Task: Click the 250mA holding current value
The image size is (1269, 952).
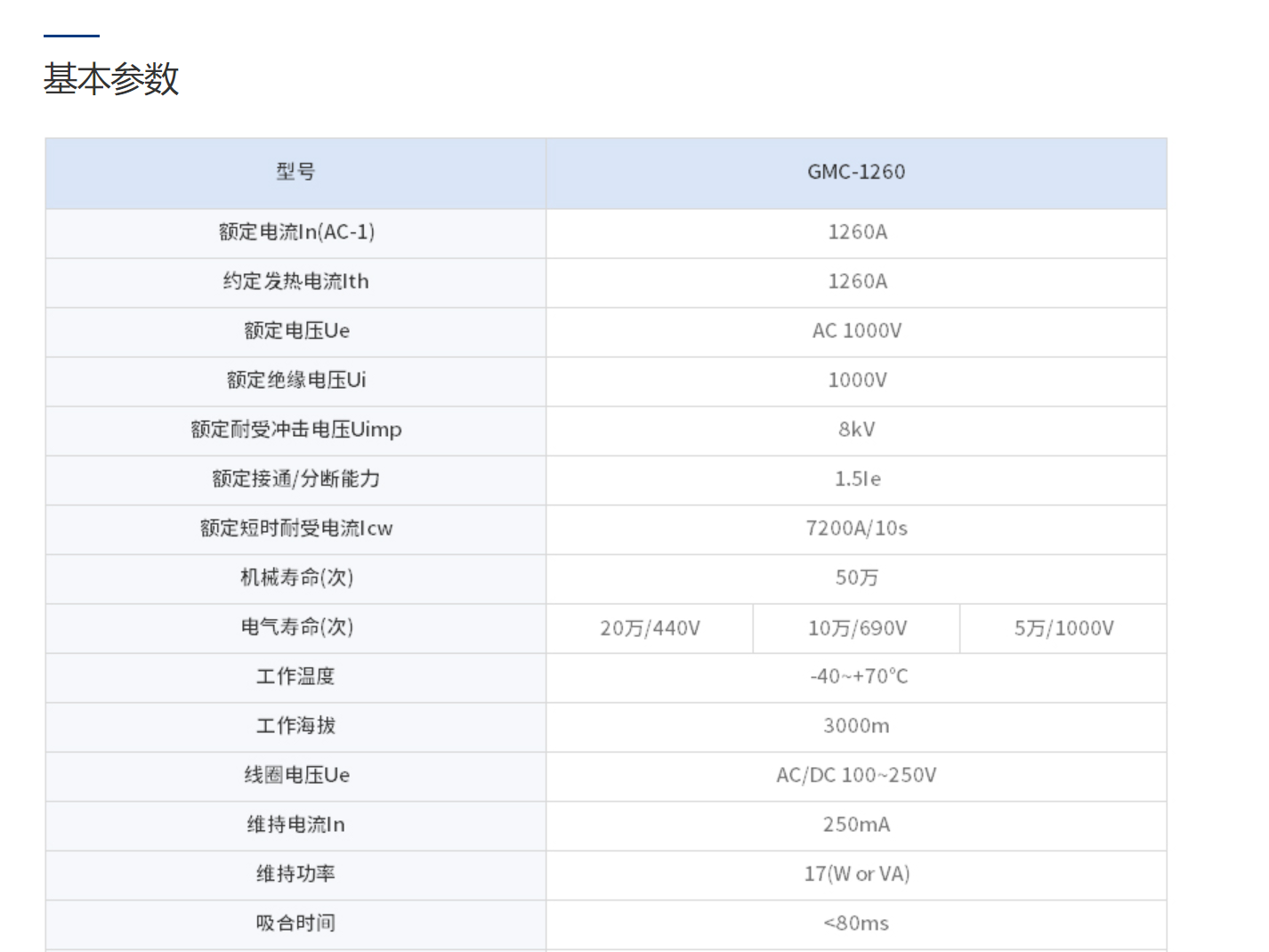Action: [x=856, y=825]
